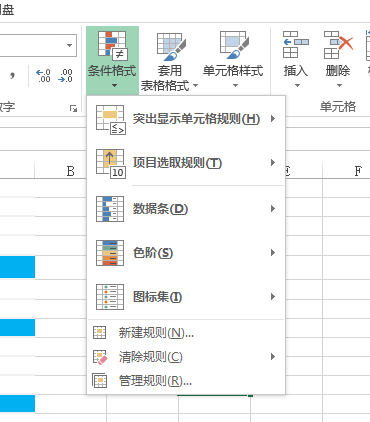This screenshot has width=370, height=422.
Task: Click the 删除 delete cells icon
Action: click(338, 45)
